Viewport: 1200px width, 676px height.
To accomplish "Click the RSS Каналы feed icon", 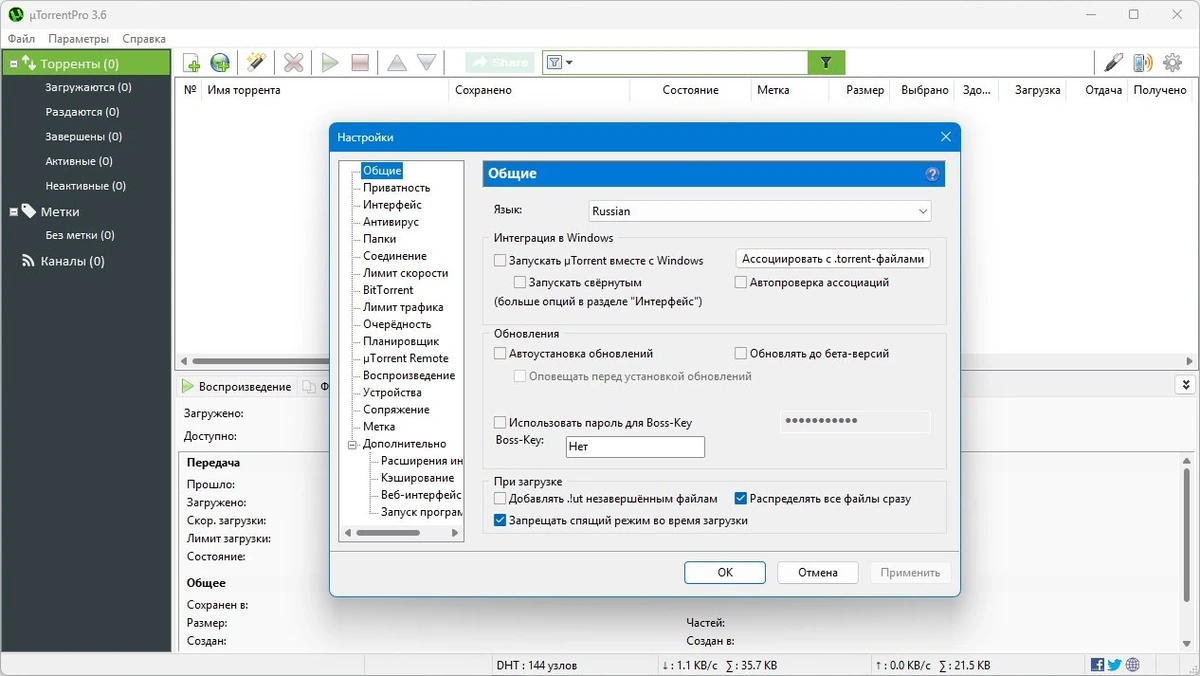I will tap(28, 261).
